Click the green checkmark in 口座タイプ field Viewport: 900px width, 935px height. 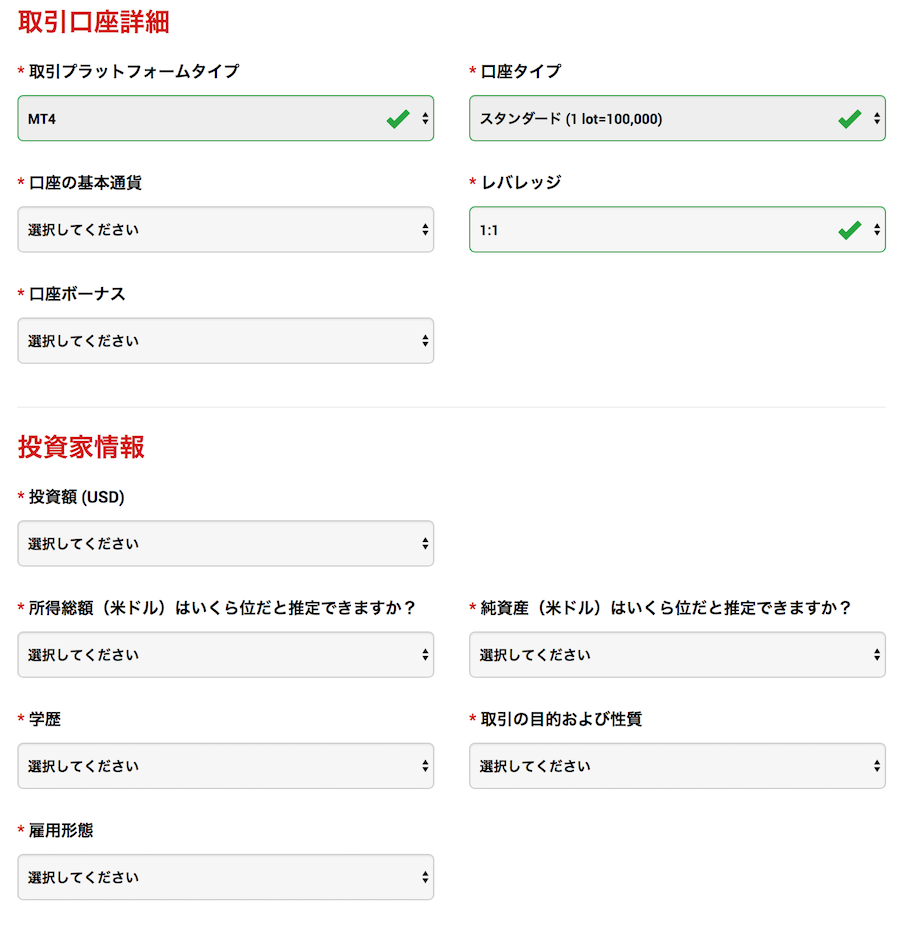click(849, 119)
